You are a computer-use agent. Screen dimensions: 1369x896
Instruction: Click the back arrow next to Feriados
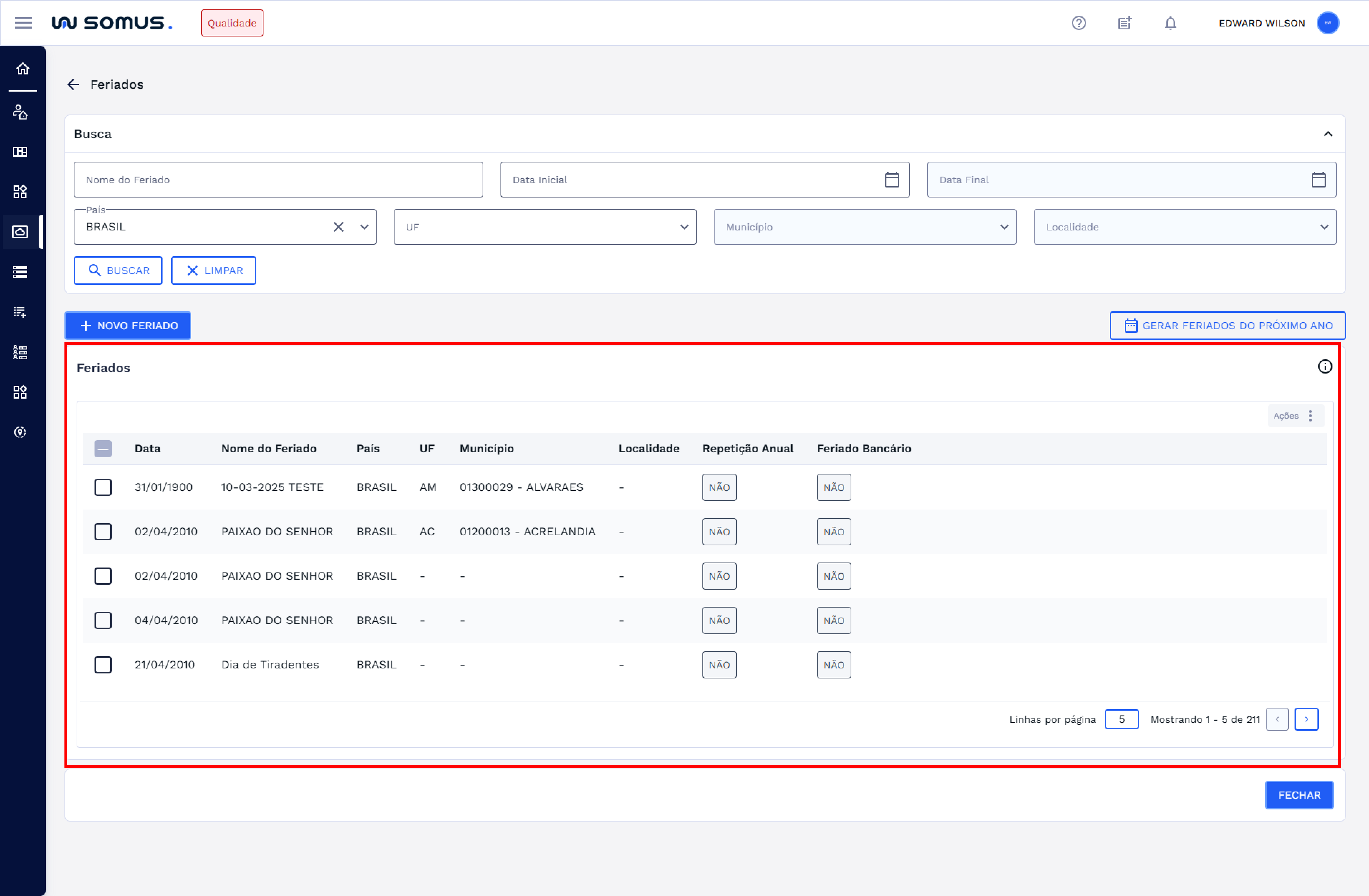pos(73,84)
